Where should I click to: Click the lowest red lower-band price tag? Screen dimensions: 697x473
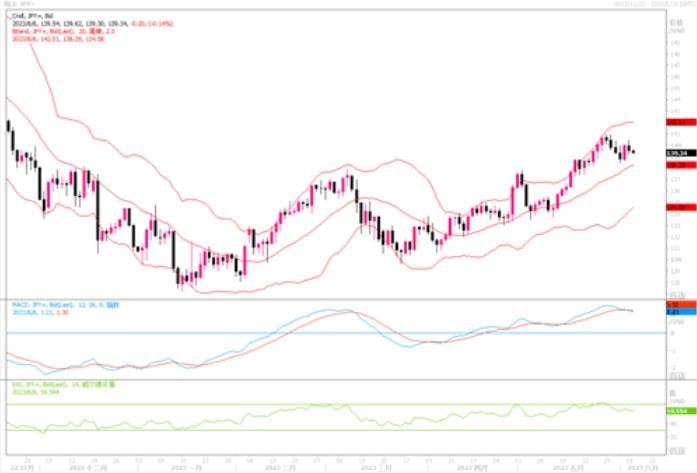point(674,207)
